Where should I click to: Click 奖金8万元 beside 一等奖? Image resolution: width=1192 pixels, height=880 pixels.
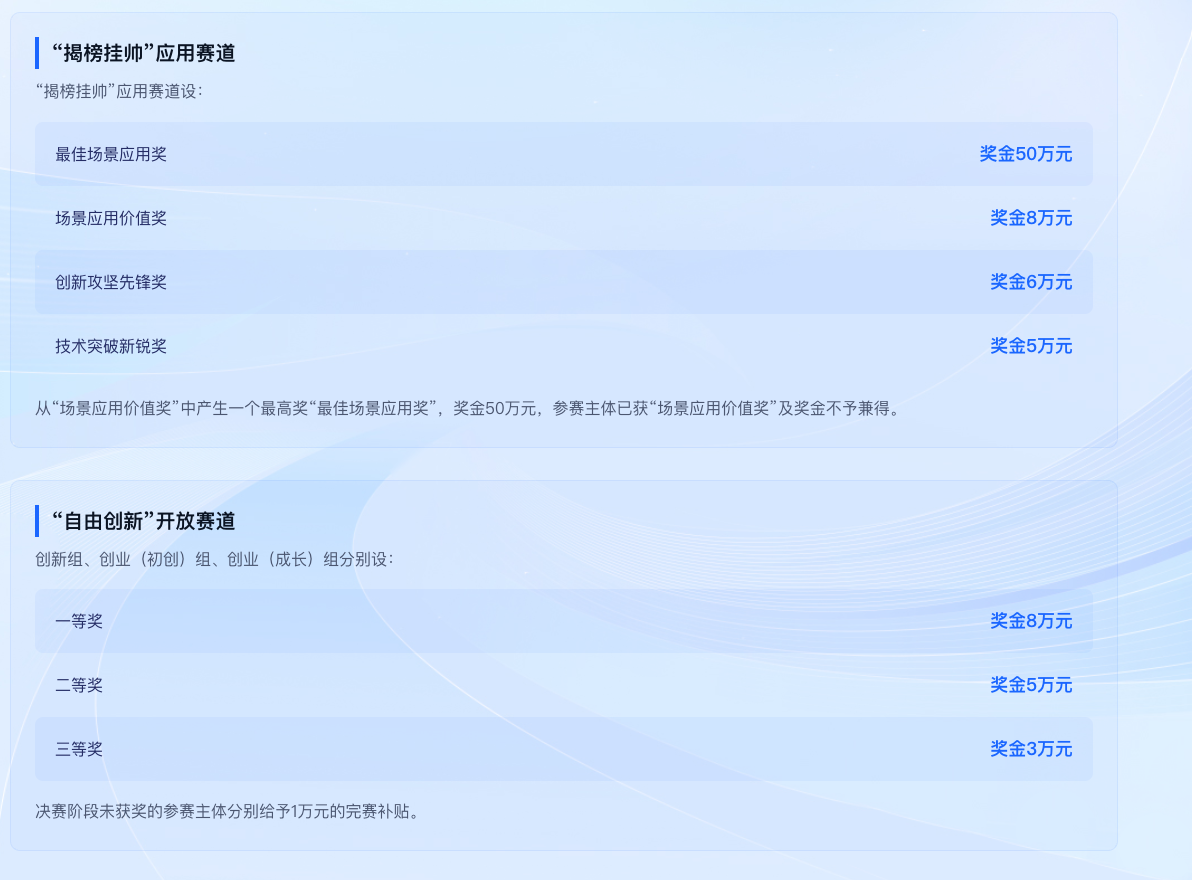point(1031,621)
